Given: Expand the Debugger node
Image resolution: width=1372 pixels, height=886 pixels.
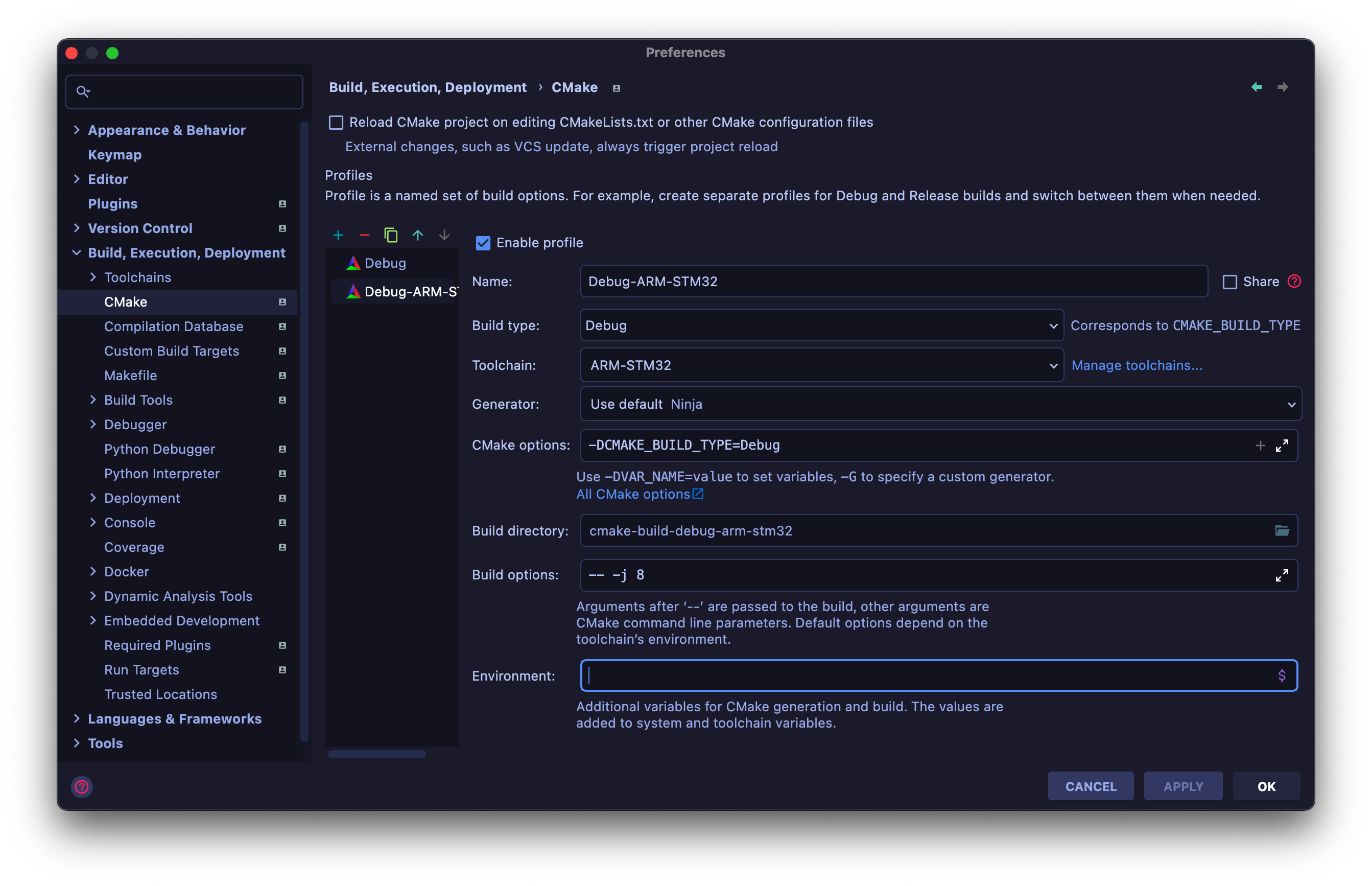Looking at the screenshot, I should (x=92, y=425).
